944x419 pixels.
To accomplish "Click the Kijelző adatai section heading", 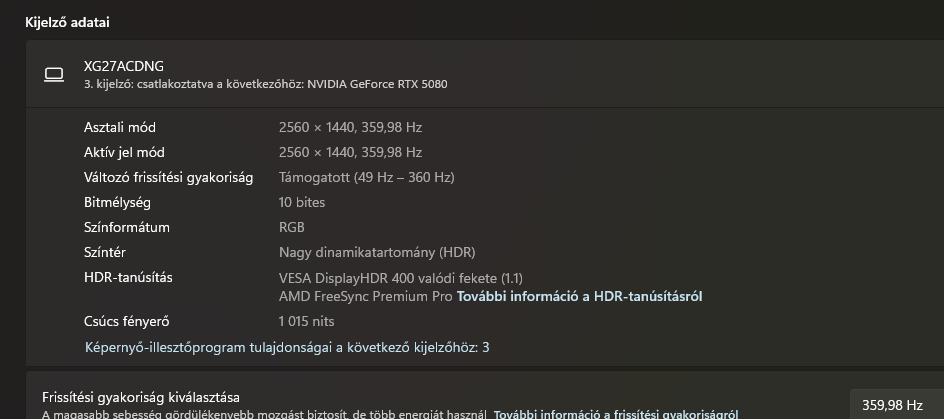I will [x=67, y=21].
